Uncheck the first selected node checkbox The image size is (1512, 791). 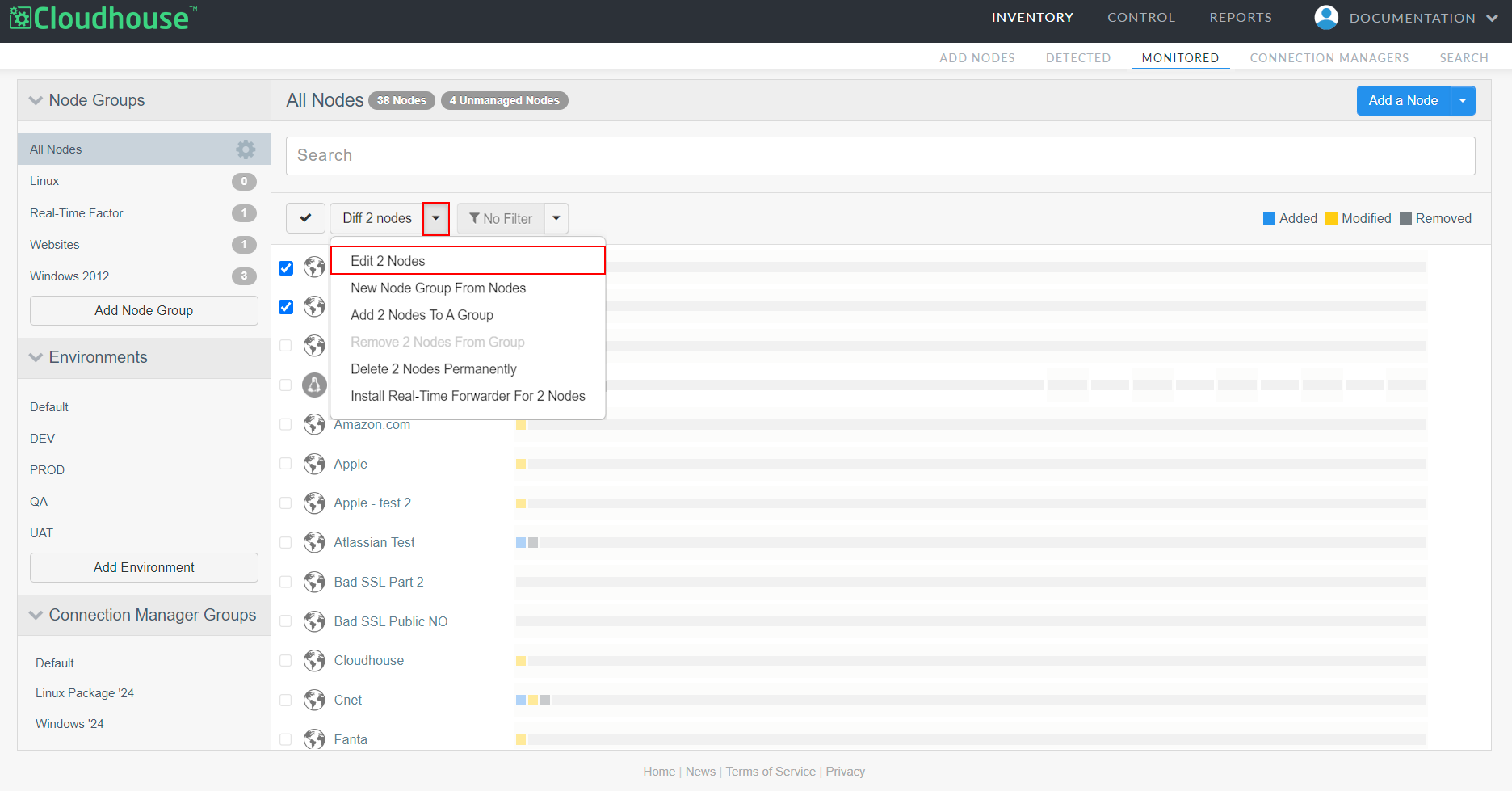286,267
